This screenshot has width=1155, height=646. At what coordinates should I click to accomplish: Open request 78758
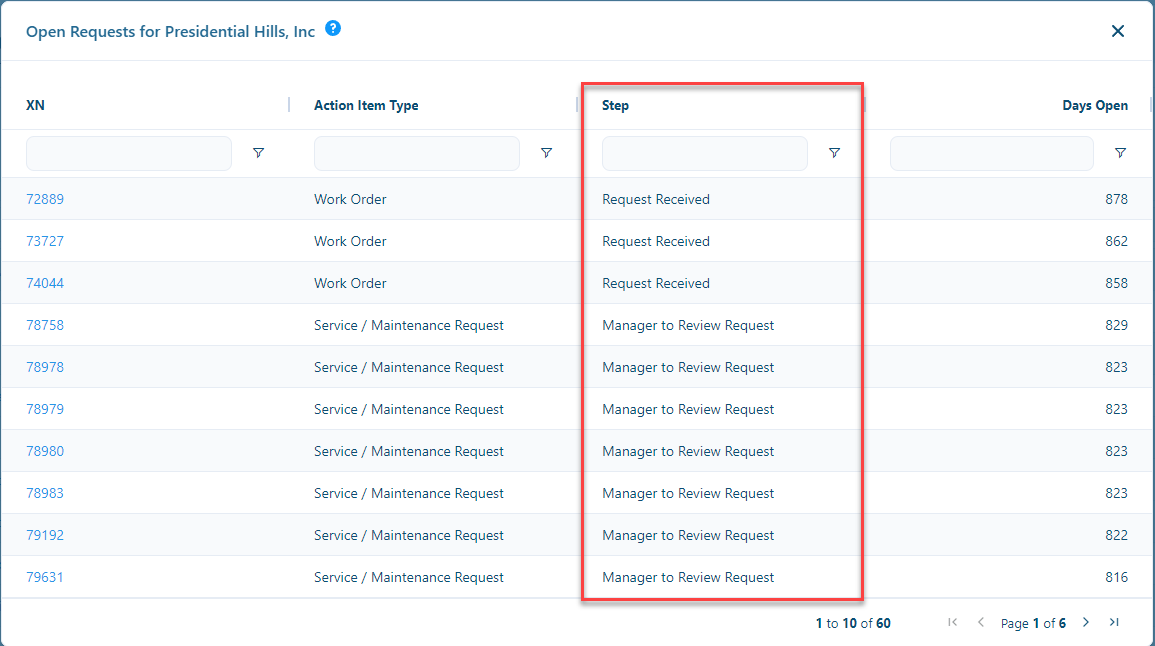(45, 326)
